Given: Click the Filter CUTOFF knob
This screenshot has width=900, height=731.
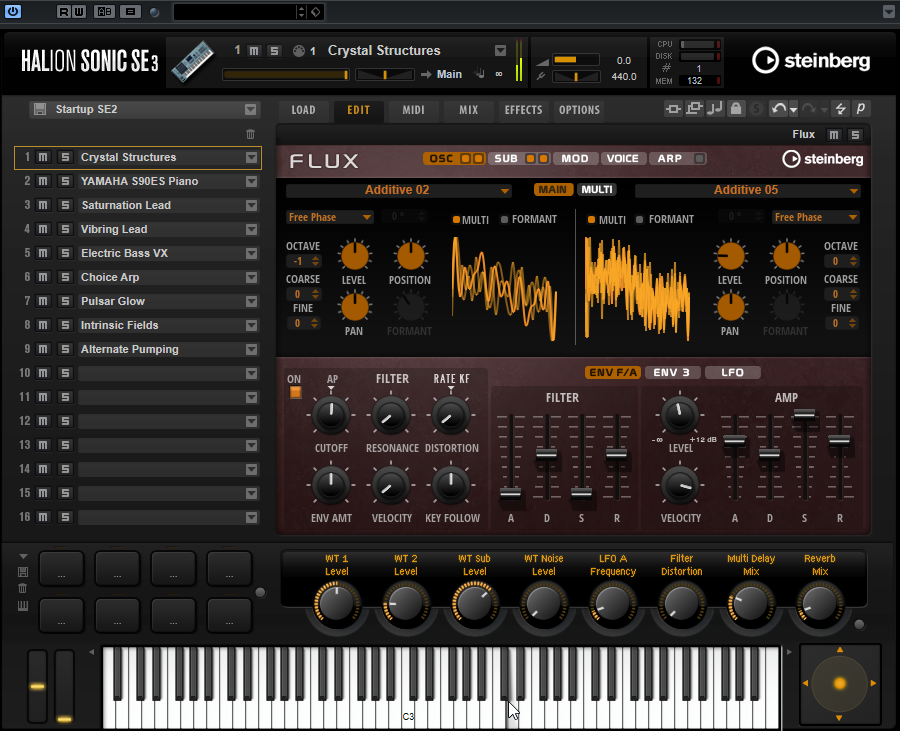Looking at the screenshot, I should 331,415.
